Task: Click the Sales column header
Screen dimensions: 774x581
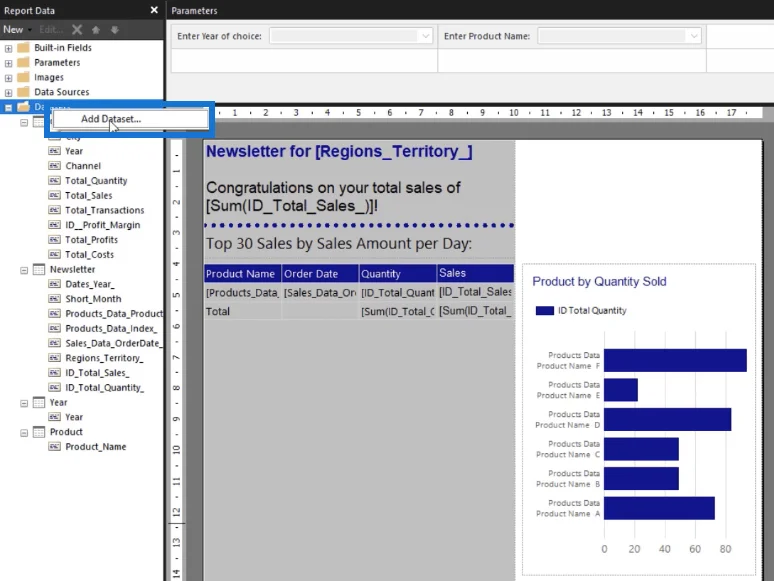Action: point(475,273)
